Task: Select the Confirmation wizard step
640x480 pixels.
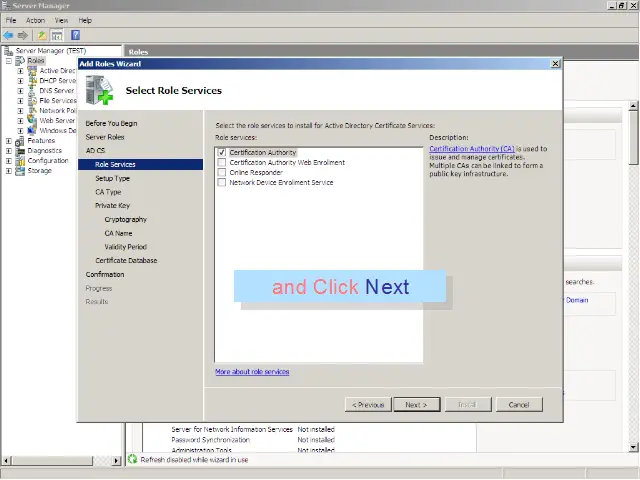Action: pos(105,274)
